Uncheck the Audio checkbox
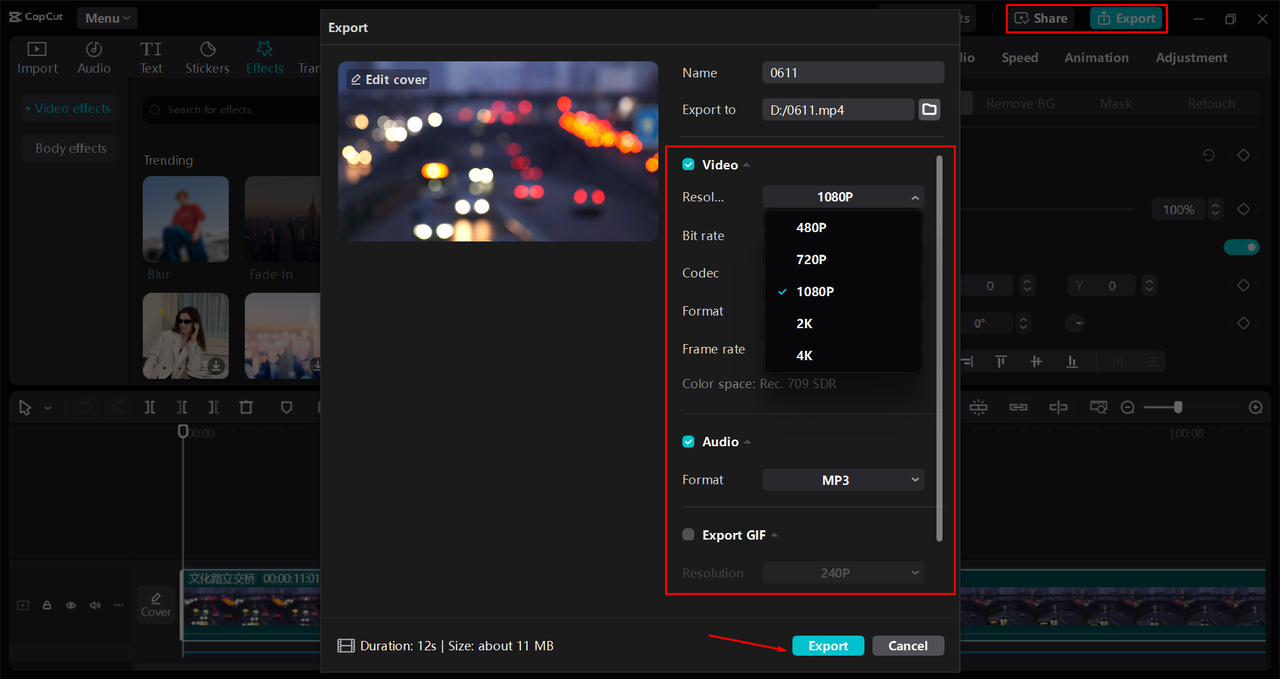The image size is (1280, 679). point(688,441)
